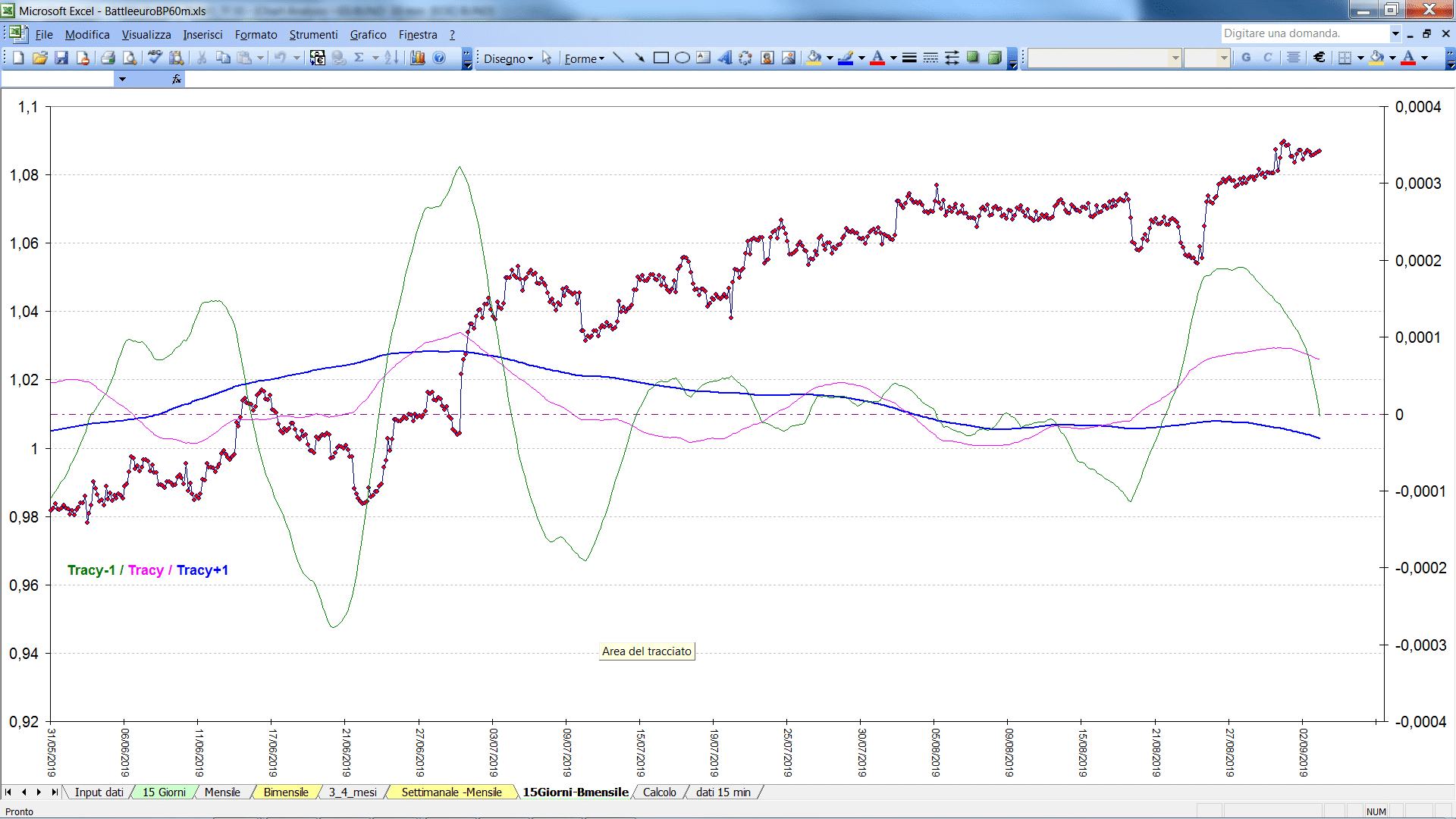
Task: Switch to the Calcolo sheet
Action: coord(660,792)
